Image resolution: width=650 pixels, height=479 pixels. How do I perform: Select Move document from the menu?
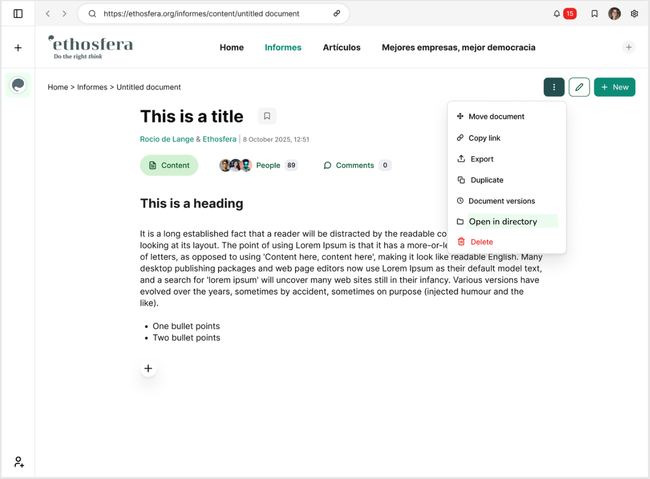click(x=496, y=117)
